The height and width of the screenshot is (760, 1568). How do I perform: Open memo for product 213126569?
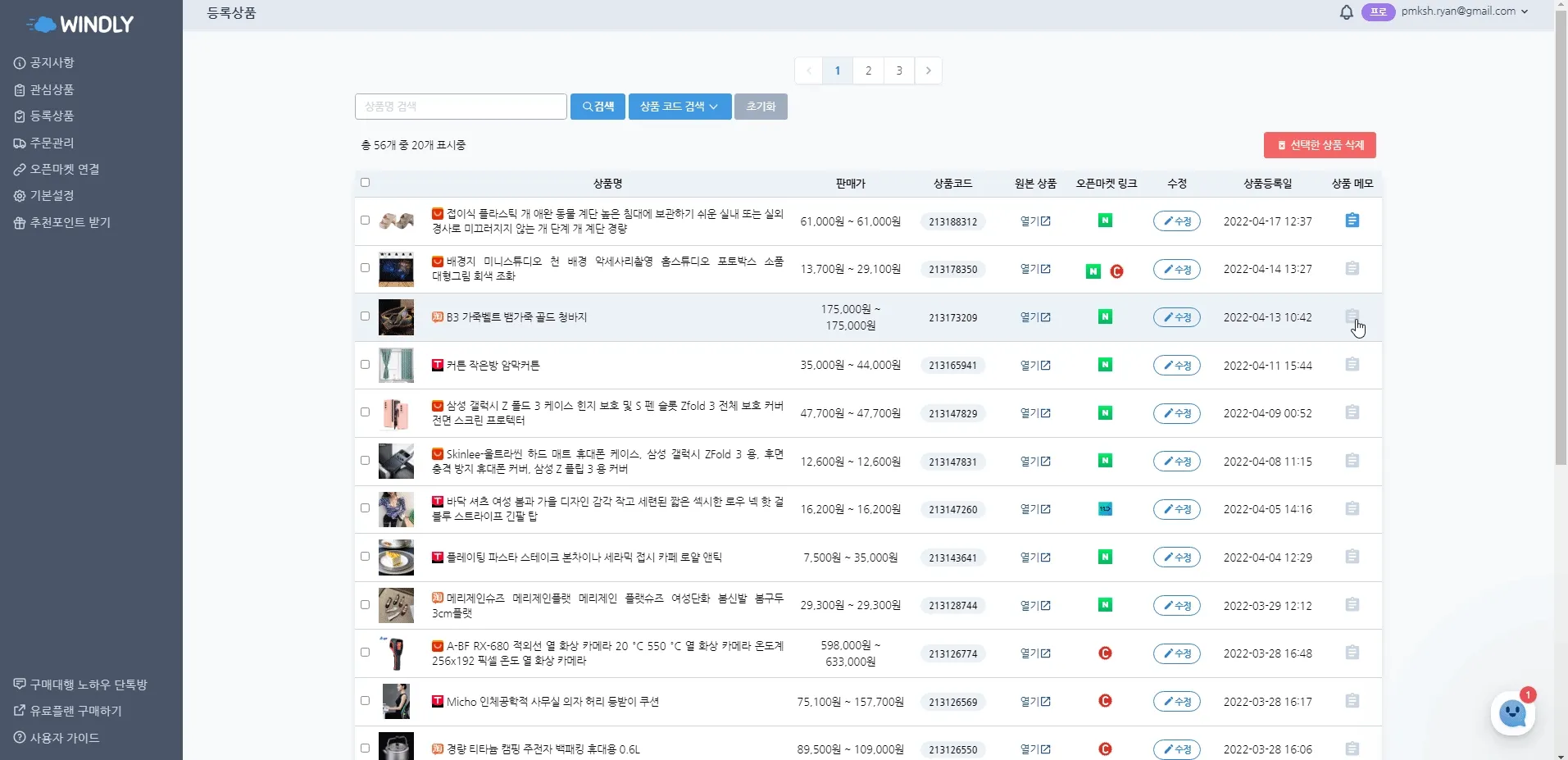point(1352,701)
